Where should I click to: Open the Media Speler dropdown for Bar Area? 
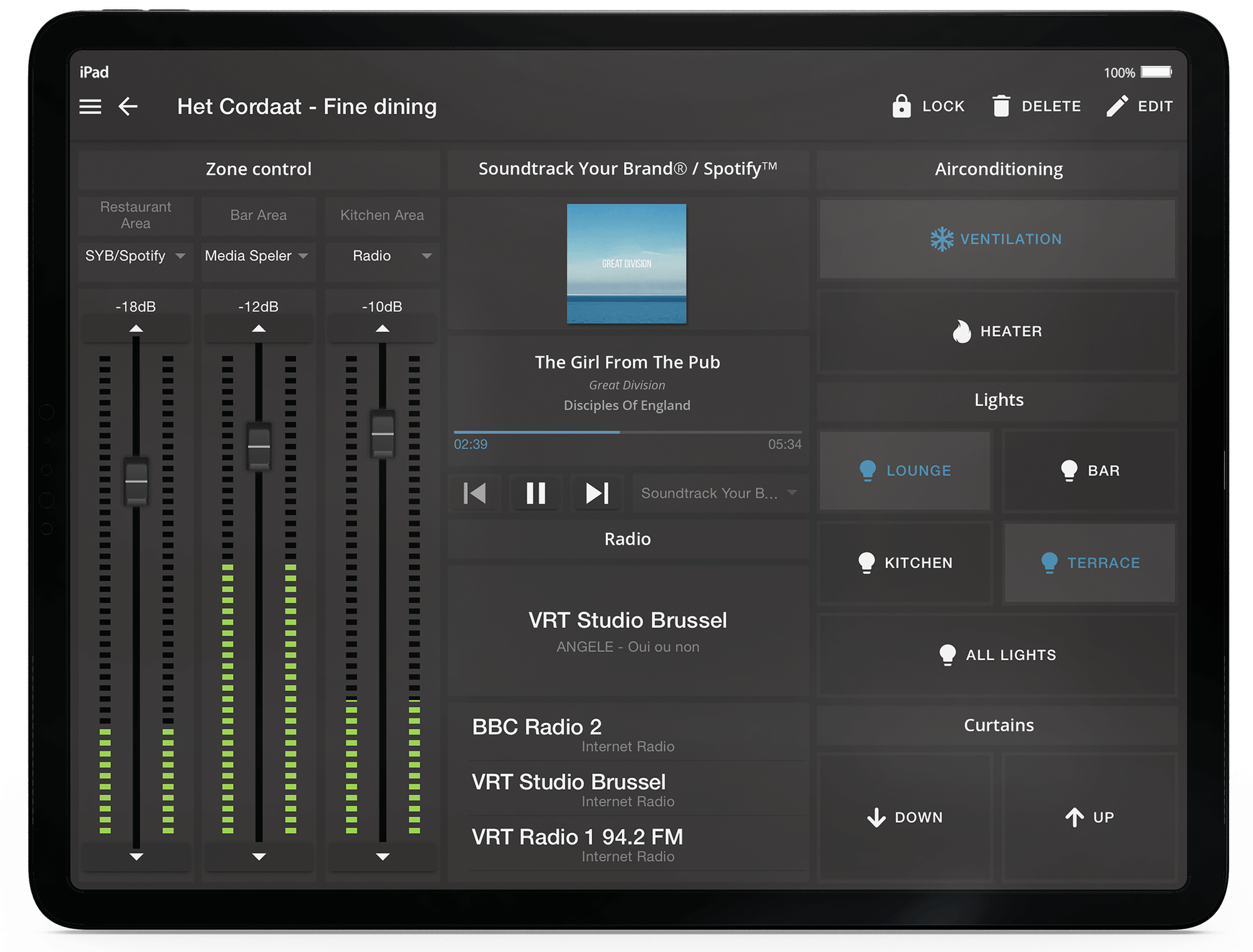point(257,256)
